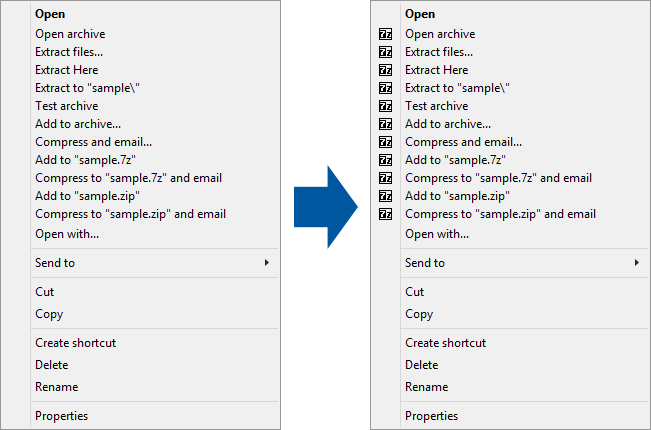This screenshot has width=651, height=430.
Task: Click 7z icon beside Extract to "sample\", right menu
Action: coord(385,88)
